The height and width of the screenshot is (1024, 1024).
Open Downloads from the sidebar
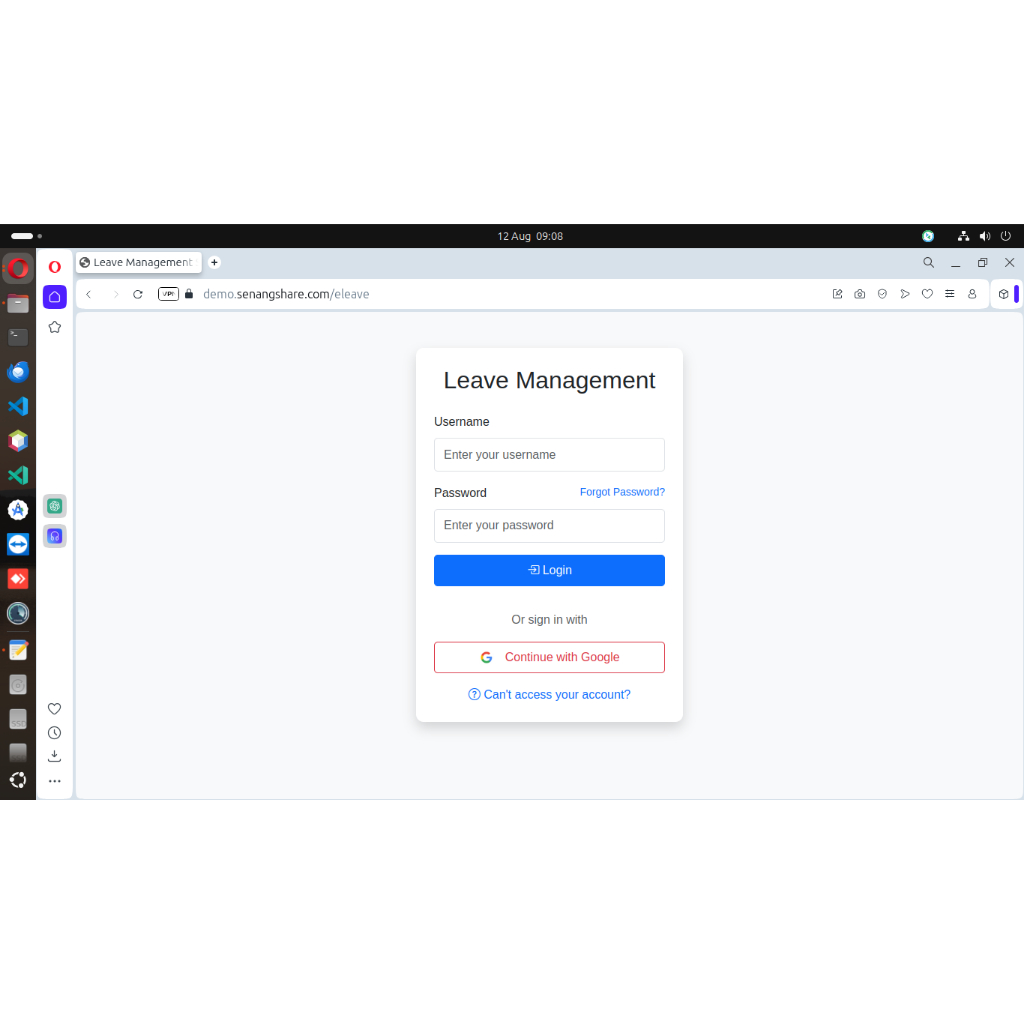coord(54,756)
